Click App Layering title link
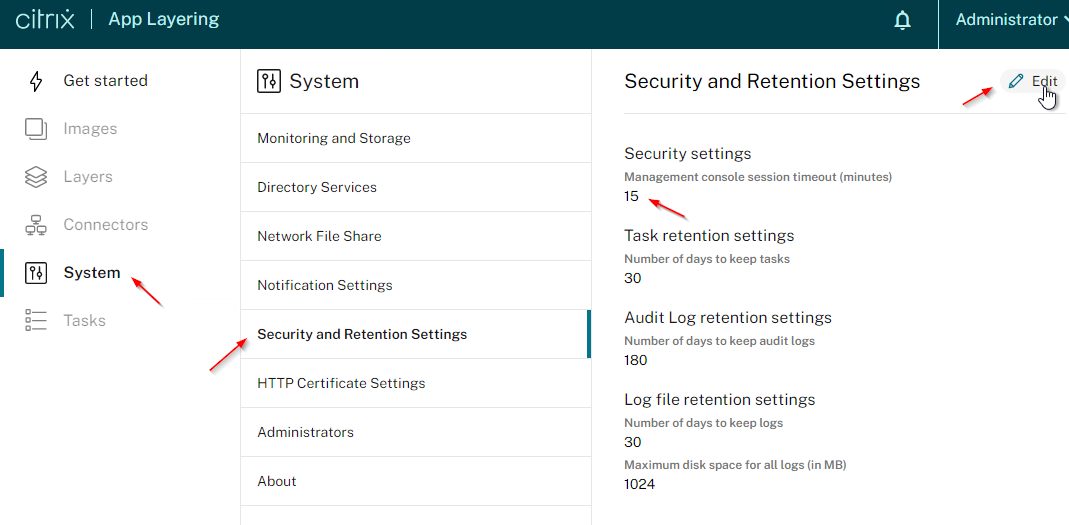The image size is (1069, 525). pyautogui.click(x=164, y=20)
